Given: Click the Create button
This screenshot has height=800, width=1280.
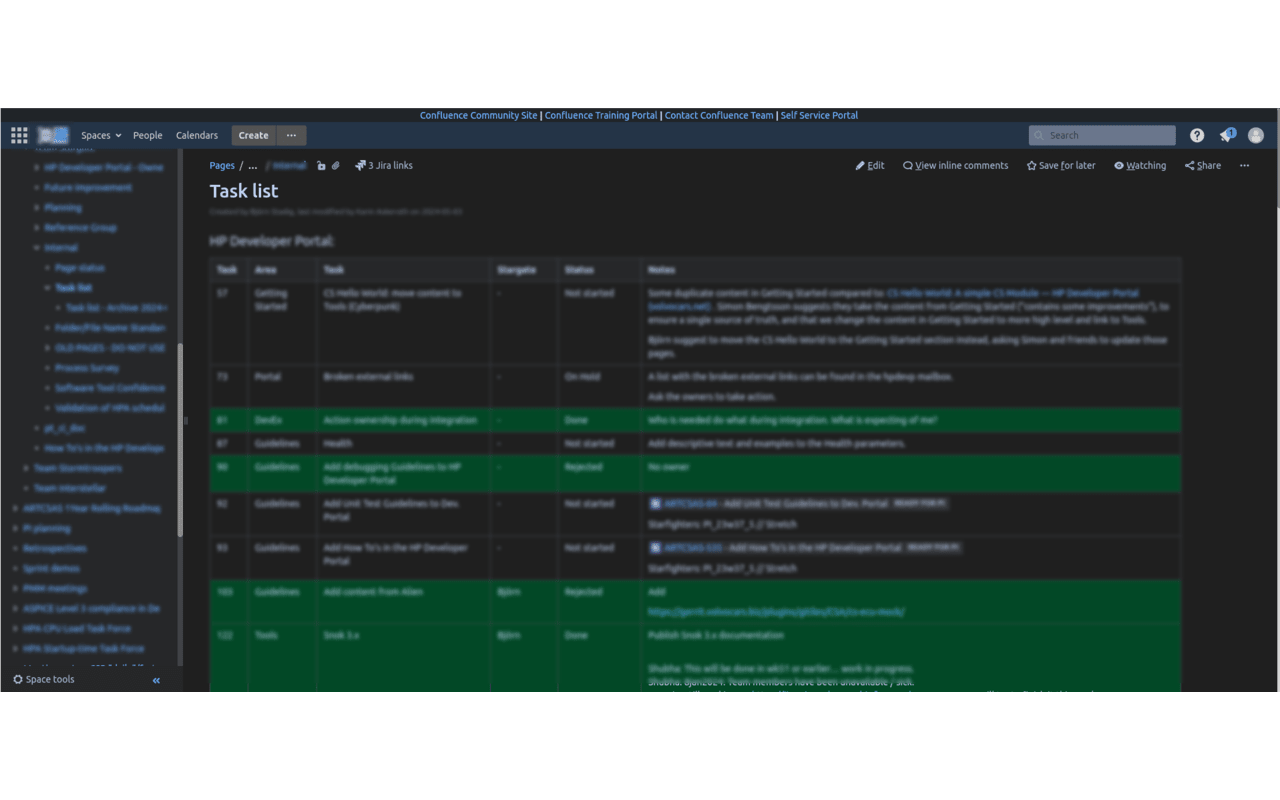Looking at the screenshot, I should (253, 135).
